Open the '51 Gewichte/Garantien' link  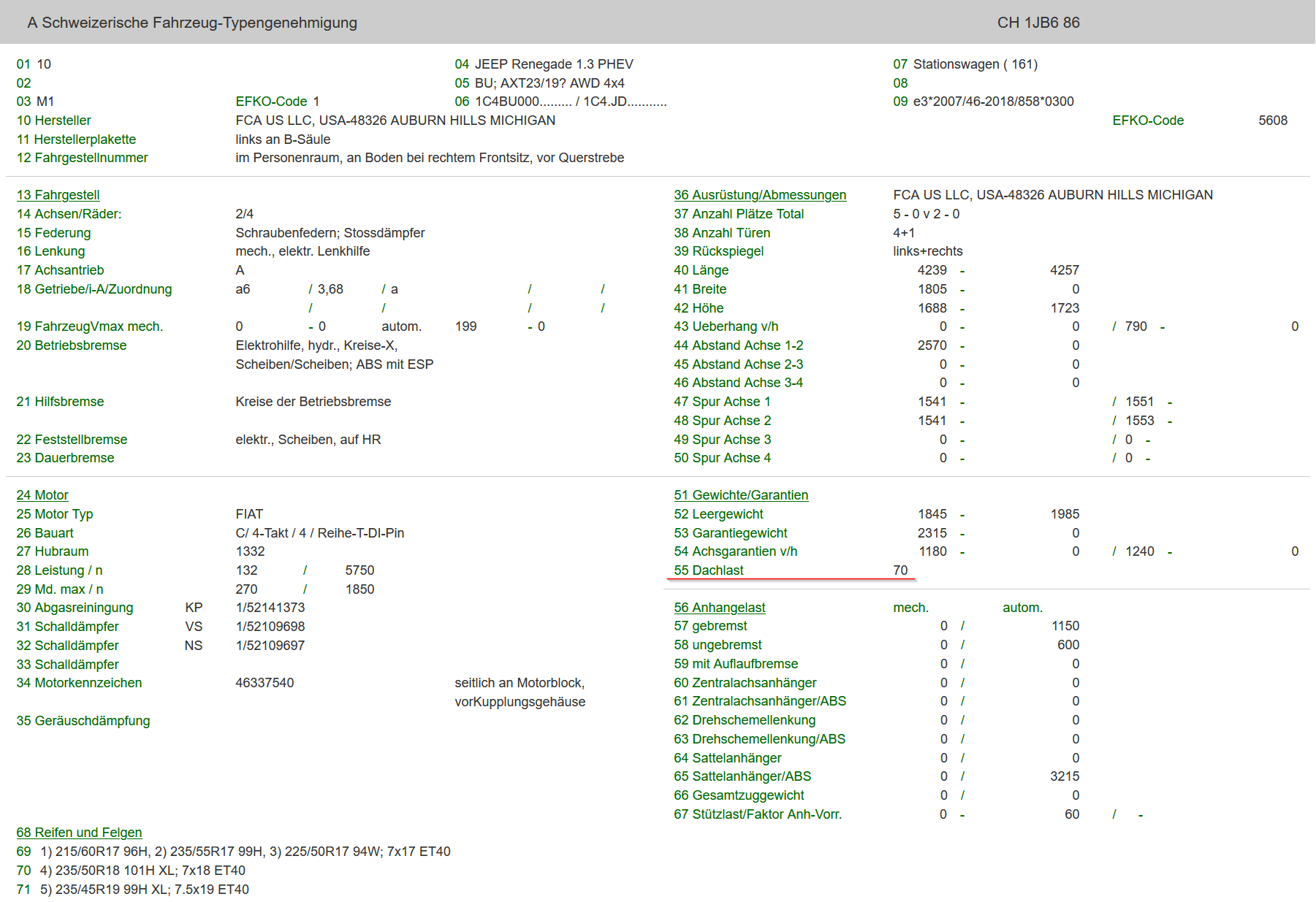coord(740,495)
